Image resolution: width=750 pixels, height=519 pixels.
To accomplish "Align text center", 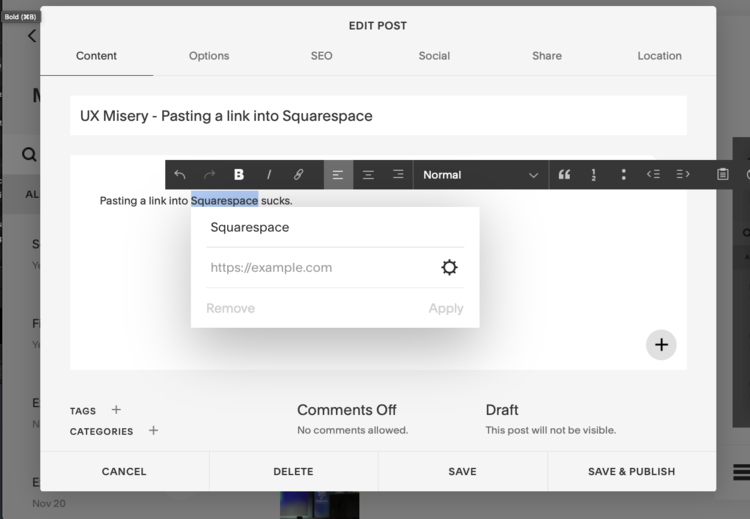I will (x=368, y=175).
